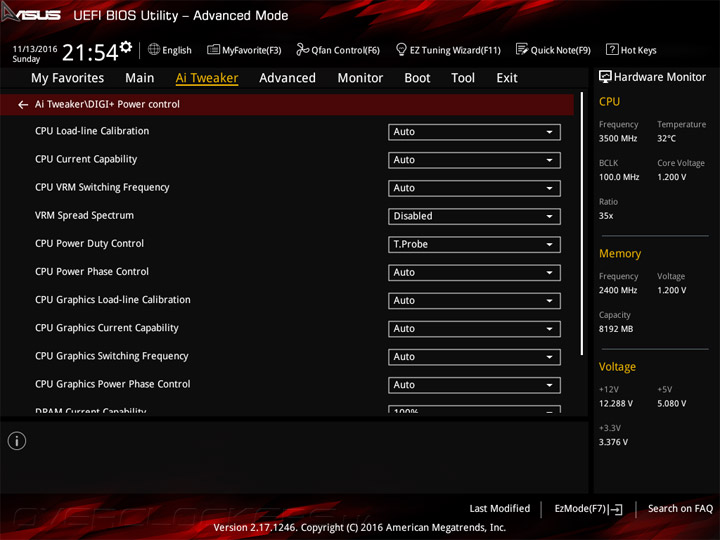This screenshot has width=720, height=540.
Task: Open CPU Graphics Switching Frequency dropdown
Action: [474, 357]
